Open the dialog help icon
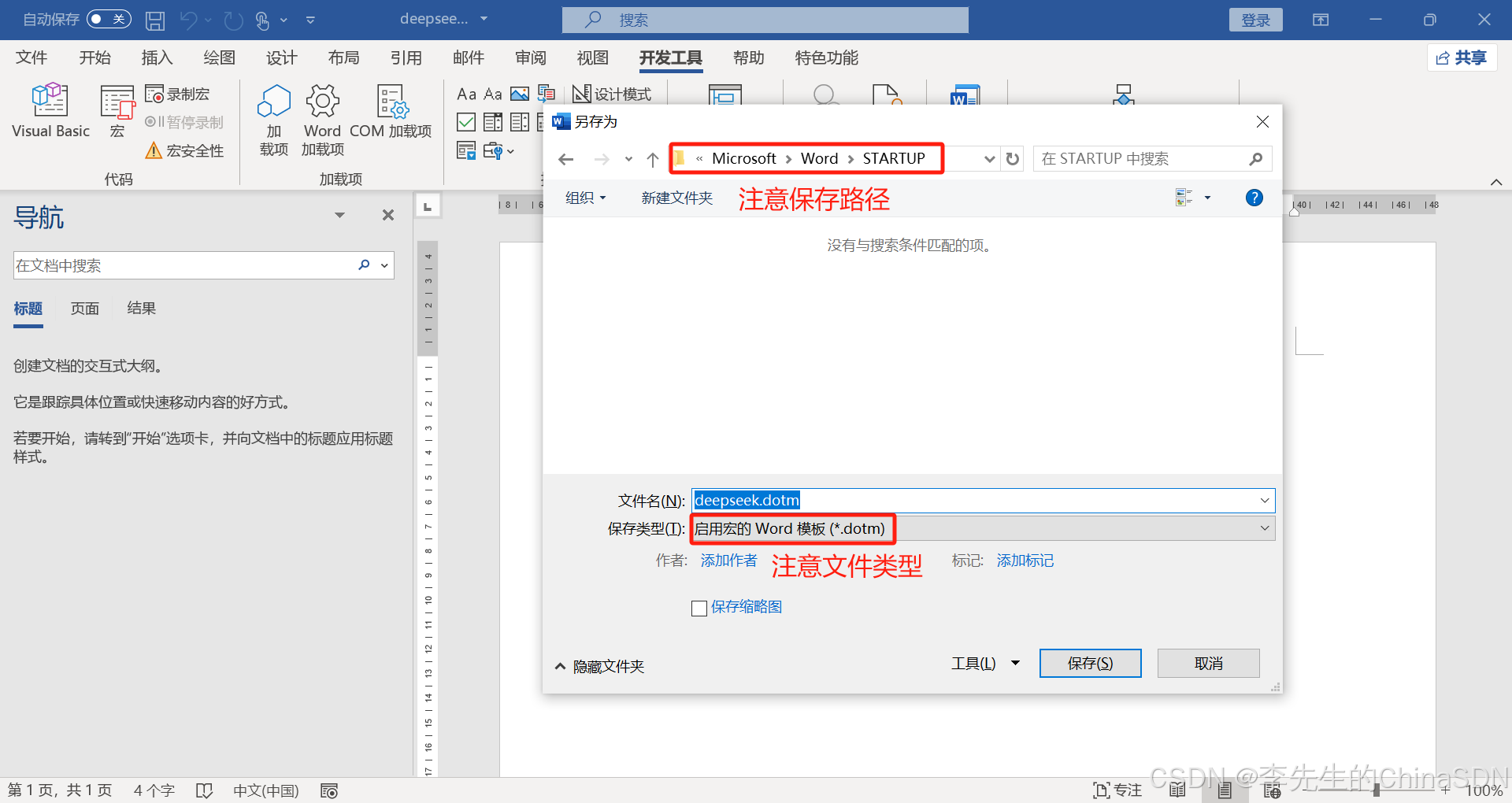The height and width of the screenshot is (803, 1512). (1254, 198)
